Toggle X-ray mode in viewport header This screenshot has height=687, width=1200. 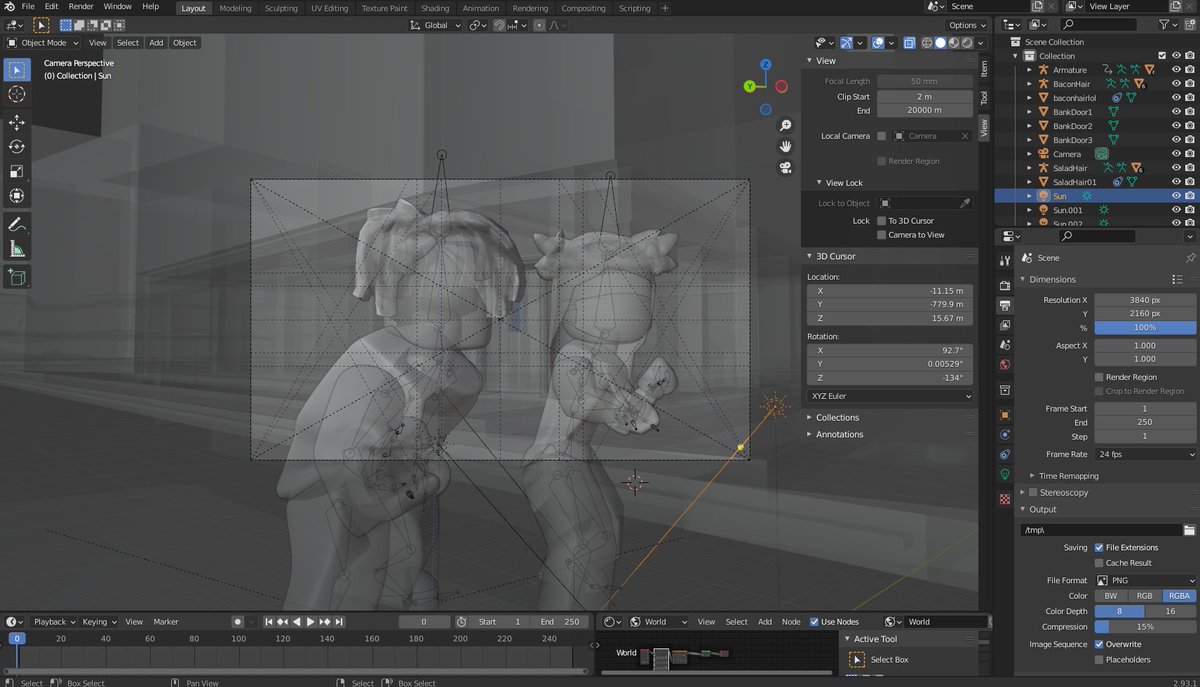(909, 43)
